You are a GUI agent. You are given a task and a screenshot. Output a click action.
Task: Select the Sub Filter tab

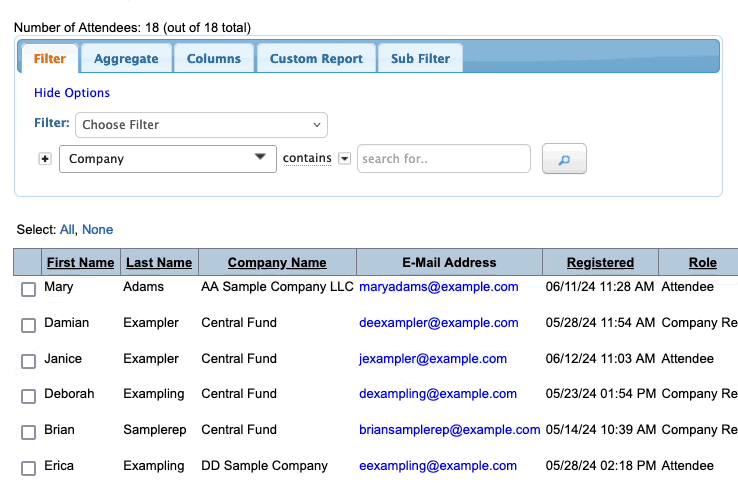[420, 58]
